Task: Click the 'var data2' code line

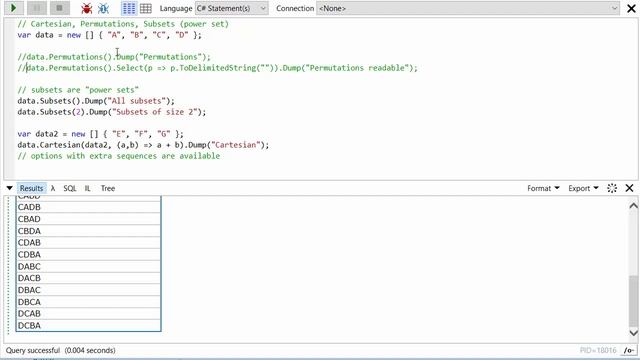Action: point(100,134)
